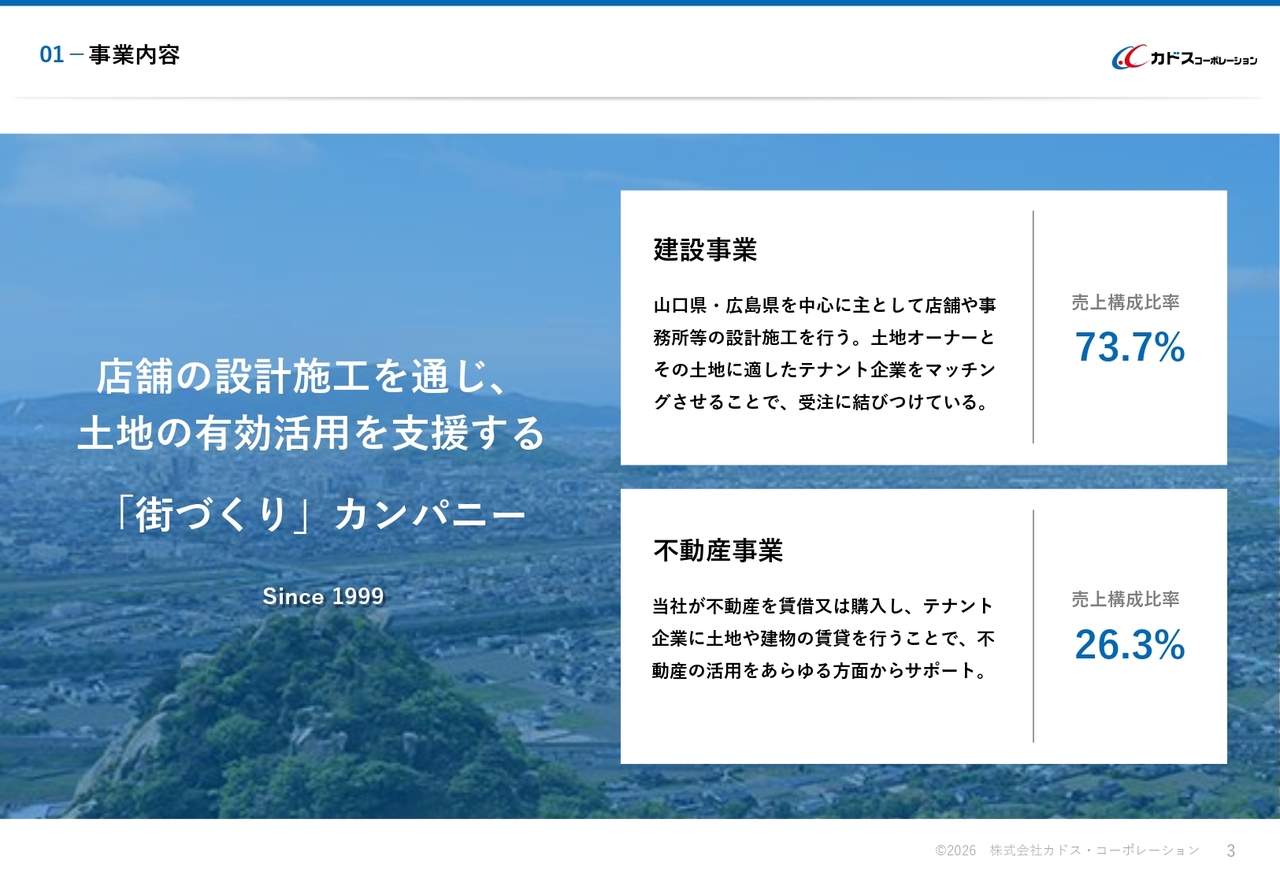Select the 不動産事業 card heading
The width and height of the screenshot is (1280, 886).
coord(717,550)
